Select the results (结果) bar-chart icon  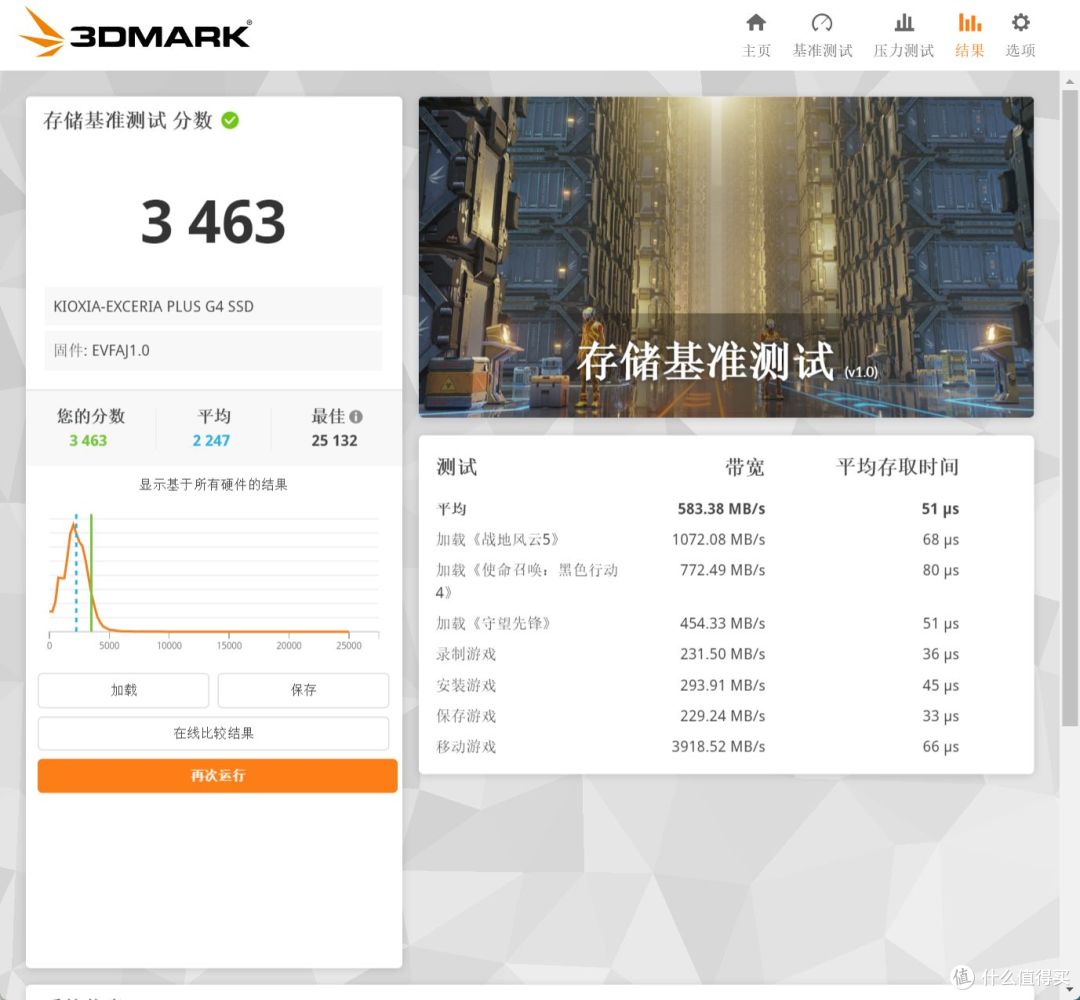969,23
